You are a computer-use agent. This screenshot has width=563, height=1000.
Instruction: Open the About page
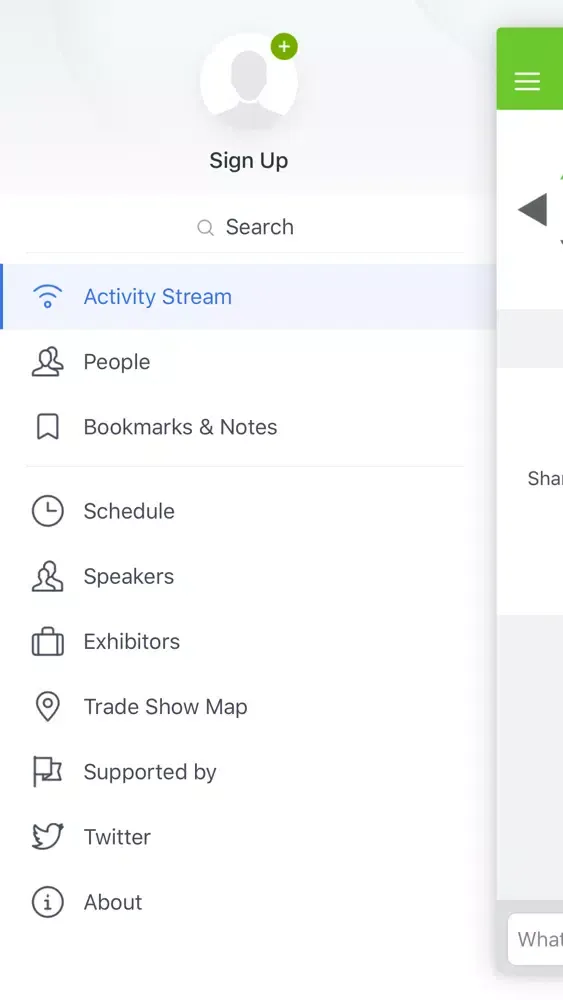[x=248, y=902]
